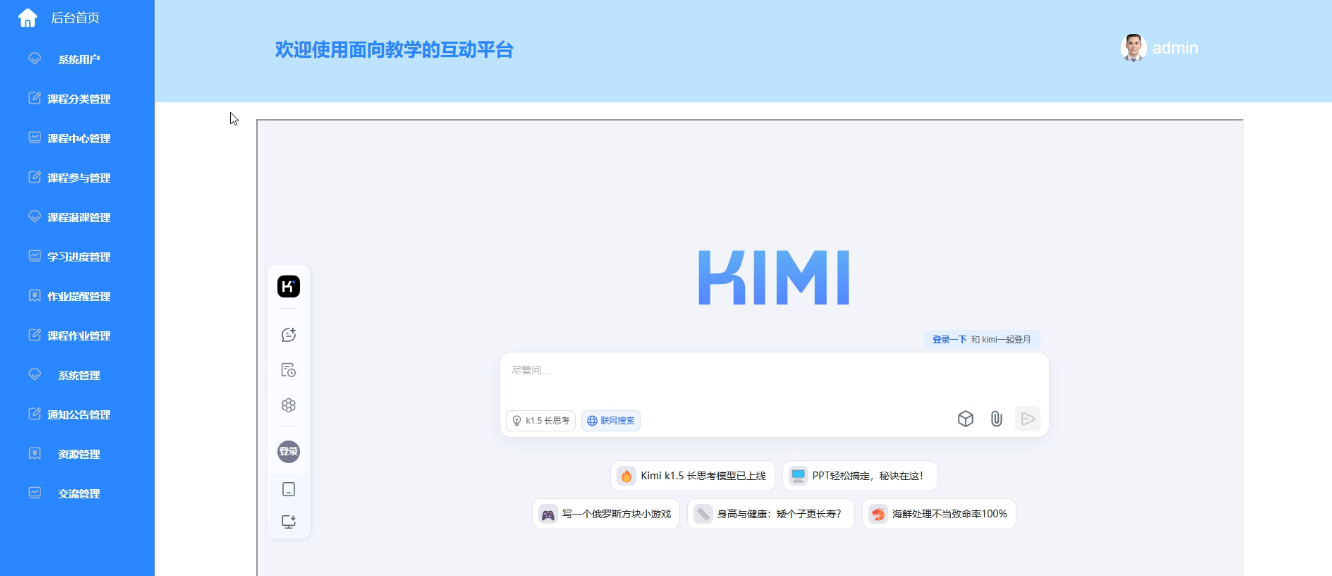This screenshot has height=576, width=1332.
Task: Click the admin username text
Action: pos(1175,48)
